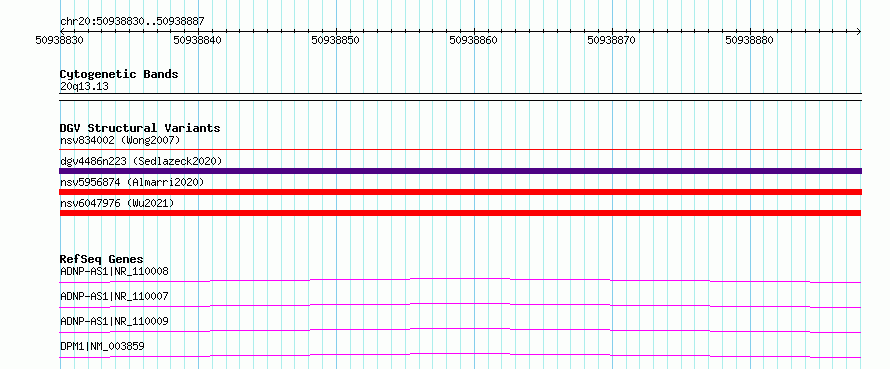Select variant dgv4486n223 (Sedlazeck2020) label
890x369 pixels.
[x=141, y=161]
